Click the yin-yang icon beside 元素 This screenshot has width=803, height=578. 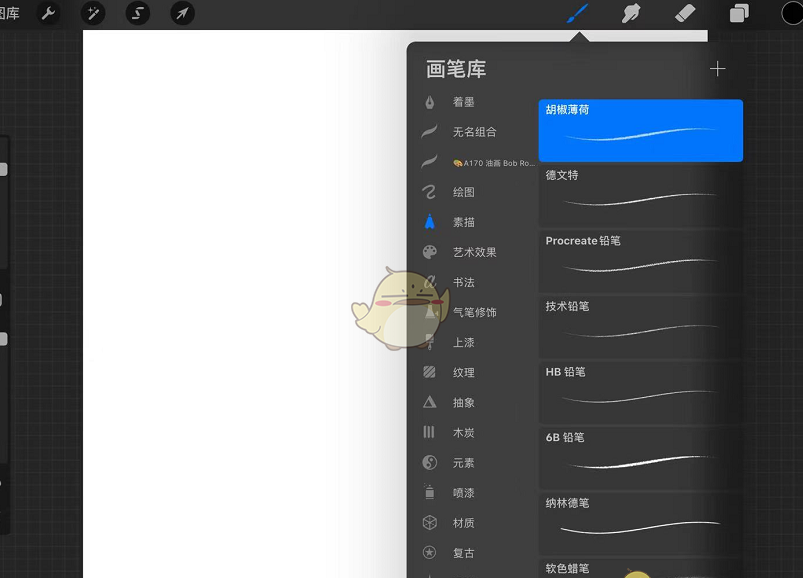430,463
